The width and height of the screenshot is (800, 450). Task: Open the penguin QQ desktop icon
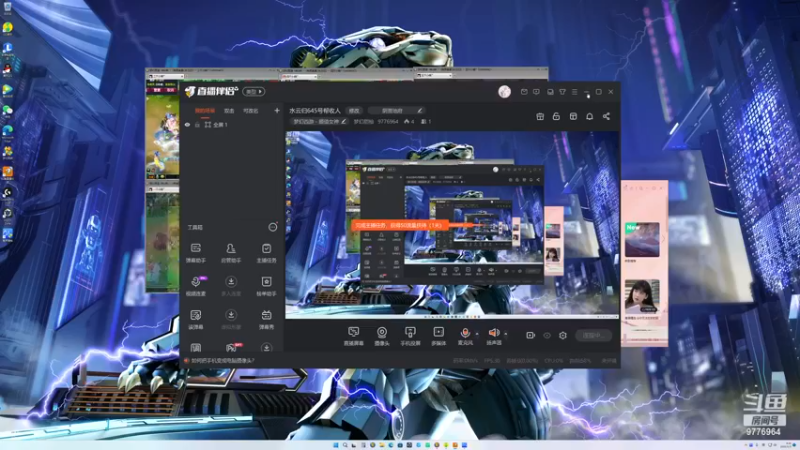(7, 69)
